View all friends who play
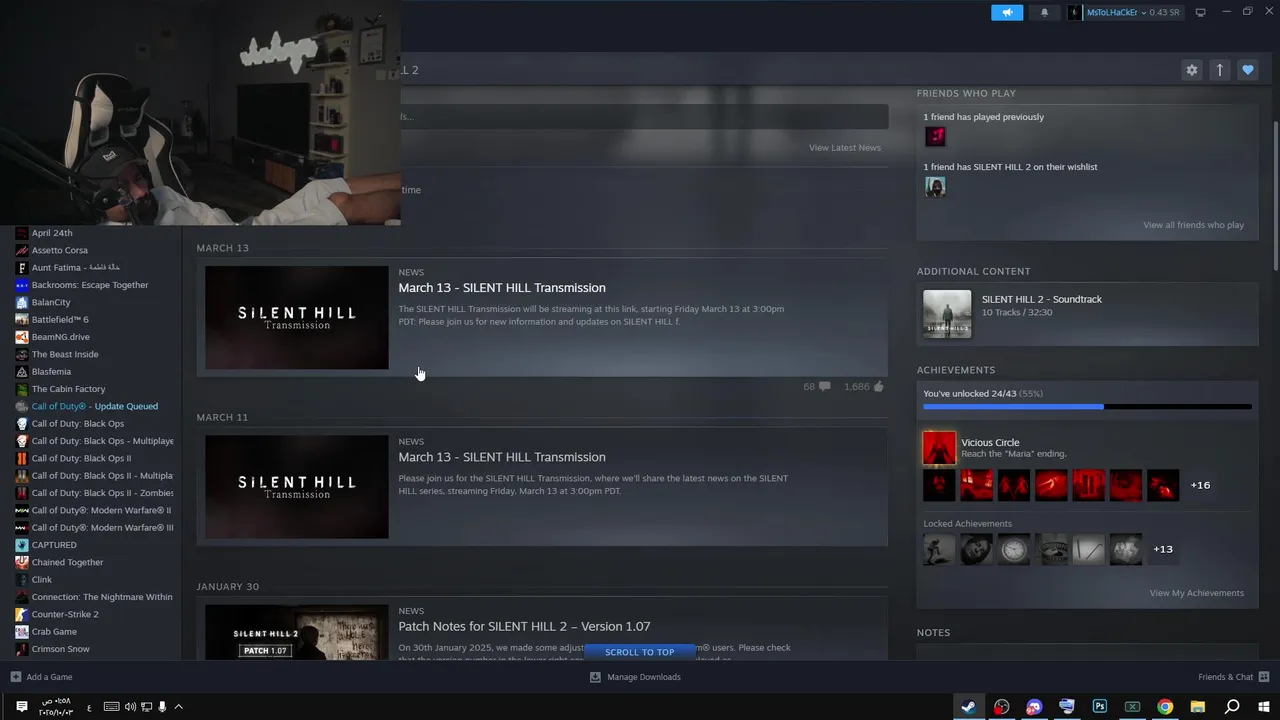The width and height of the screenshot is (1280, 720). click(1193, 225)
